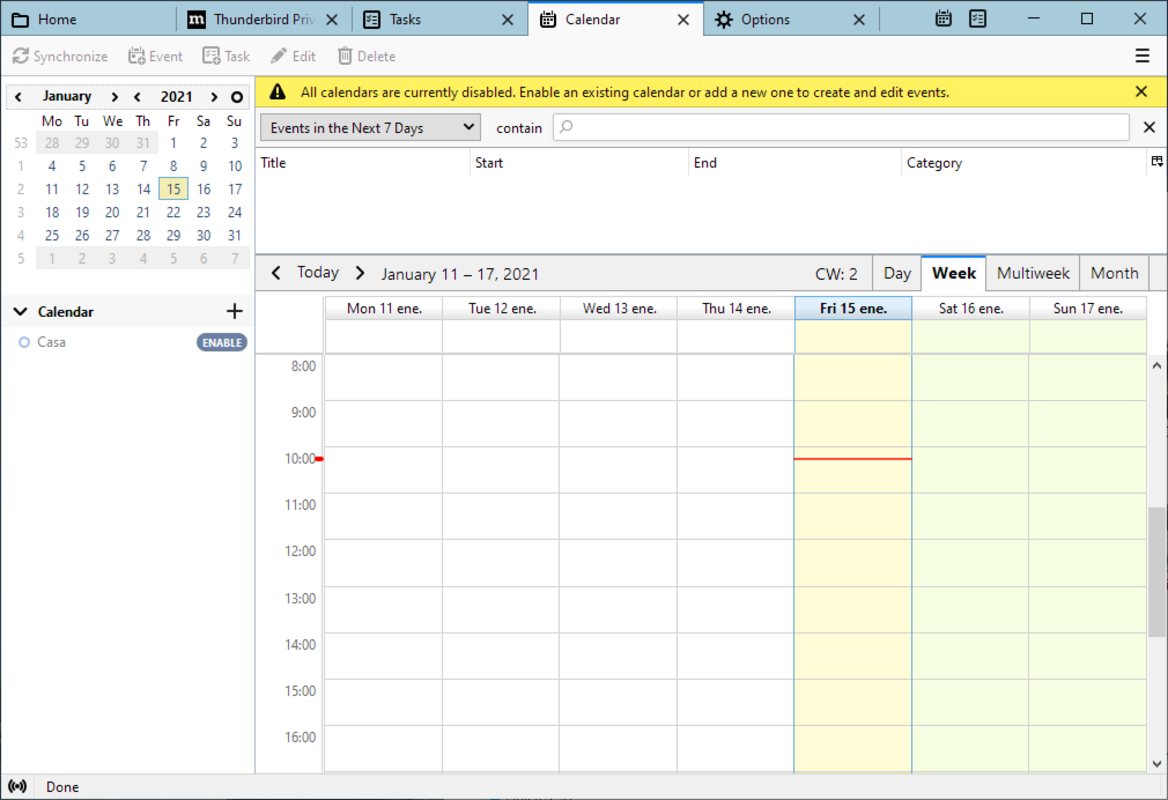
Task: Switch to the Month view tab
Action: pos(1114,273)
